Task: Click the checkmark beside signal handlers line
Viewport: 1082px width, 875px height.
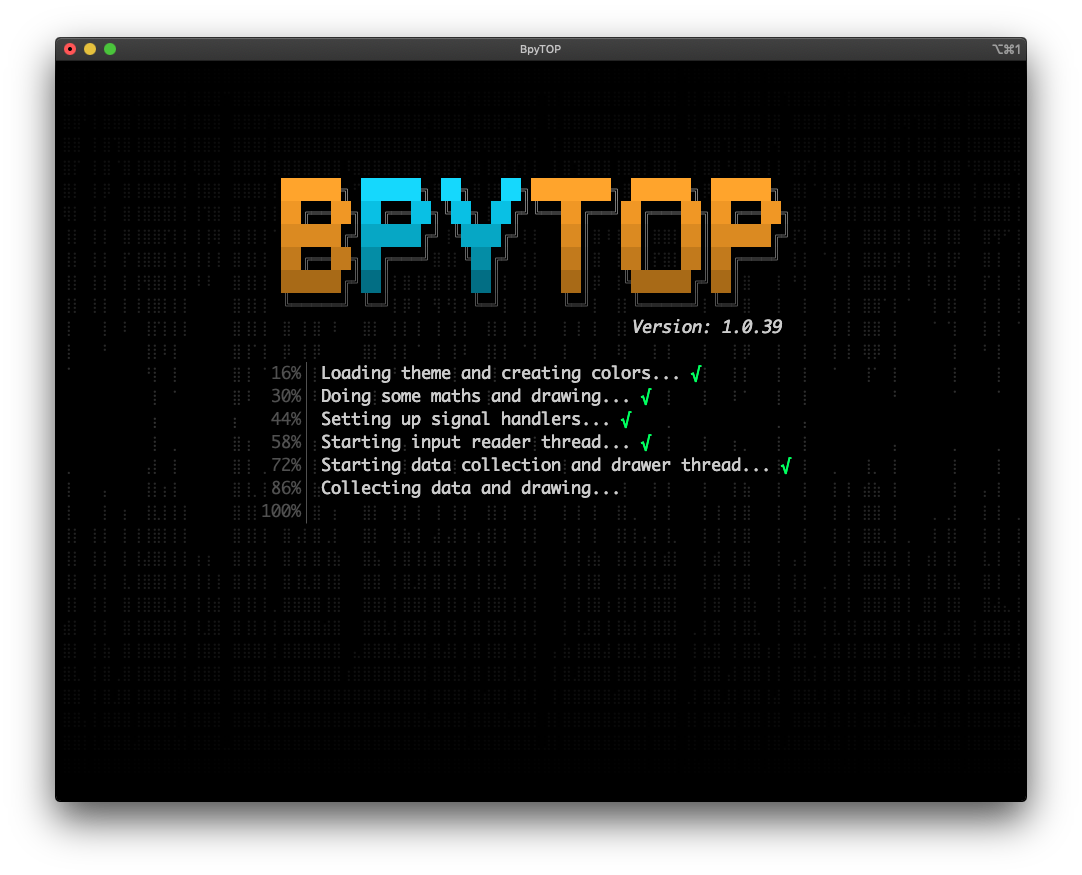Action: (626, 419)
